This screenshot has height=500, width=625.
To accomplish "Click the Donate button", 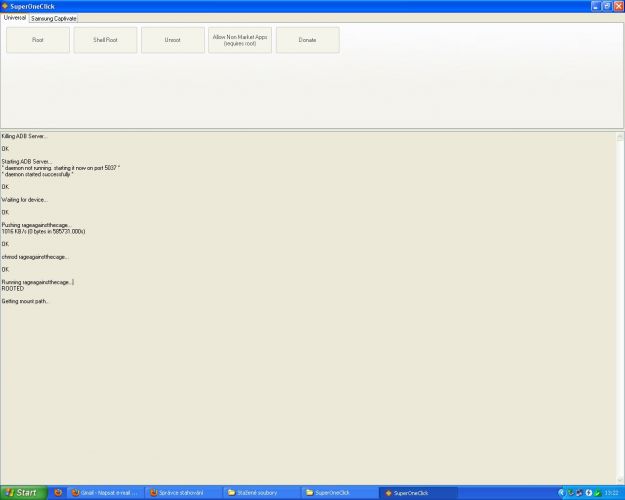I will click(x=307, y=40).
